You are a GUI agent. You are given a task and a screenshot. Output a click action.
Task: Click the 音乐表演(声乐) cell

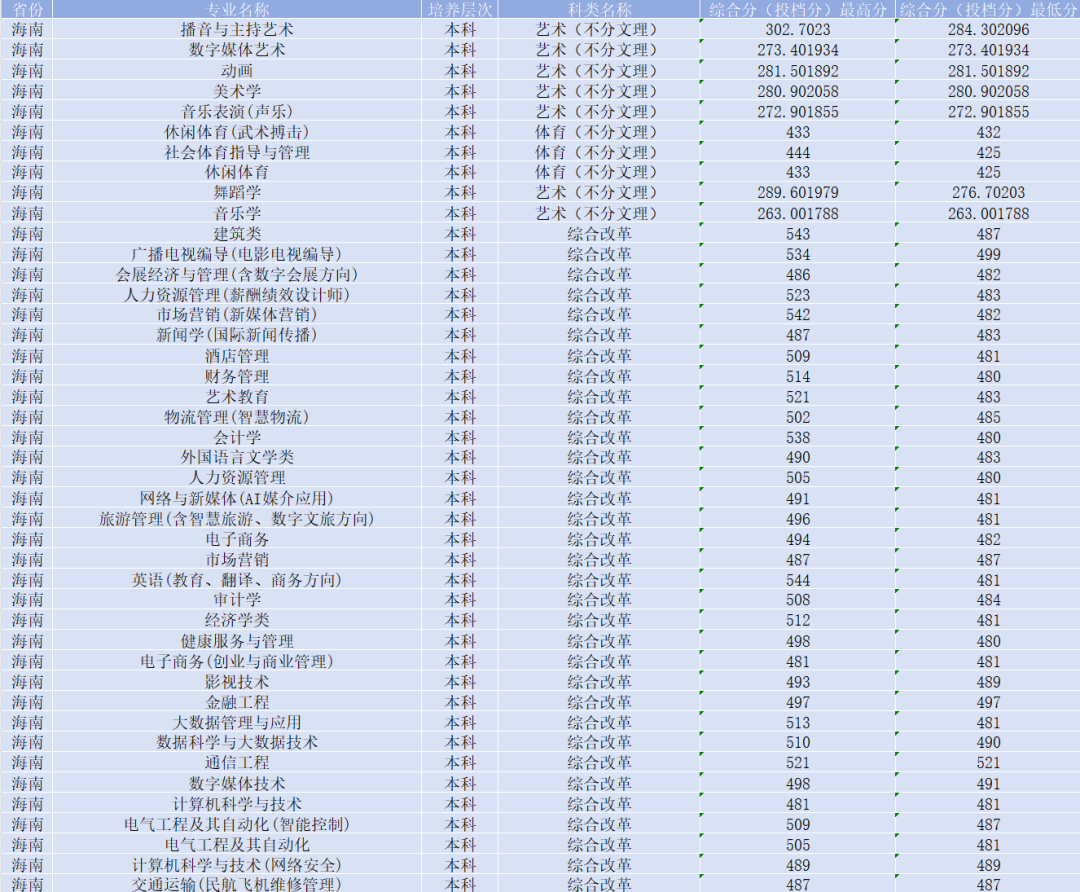click(x=237, y=112)
